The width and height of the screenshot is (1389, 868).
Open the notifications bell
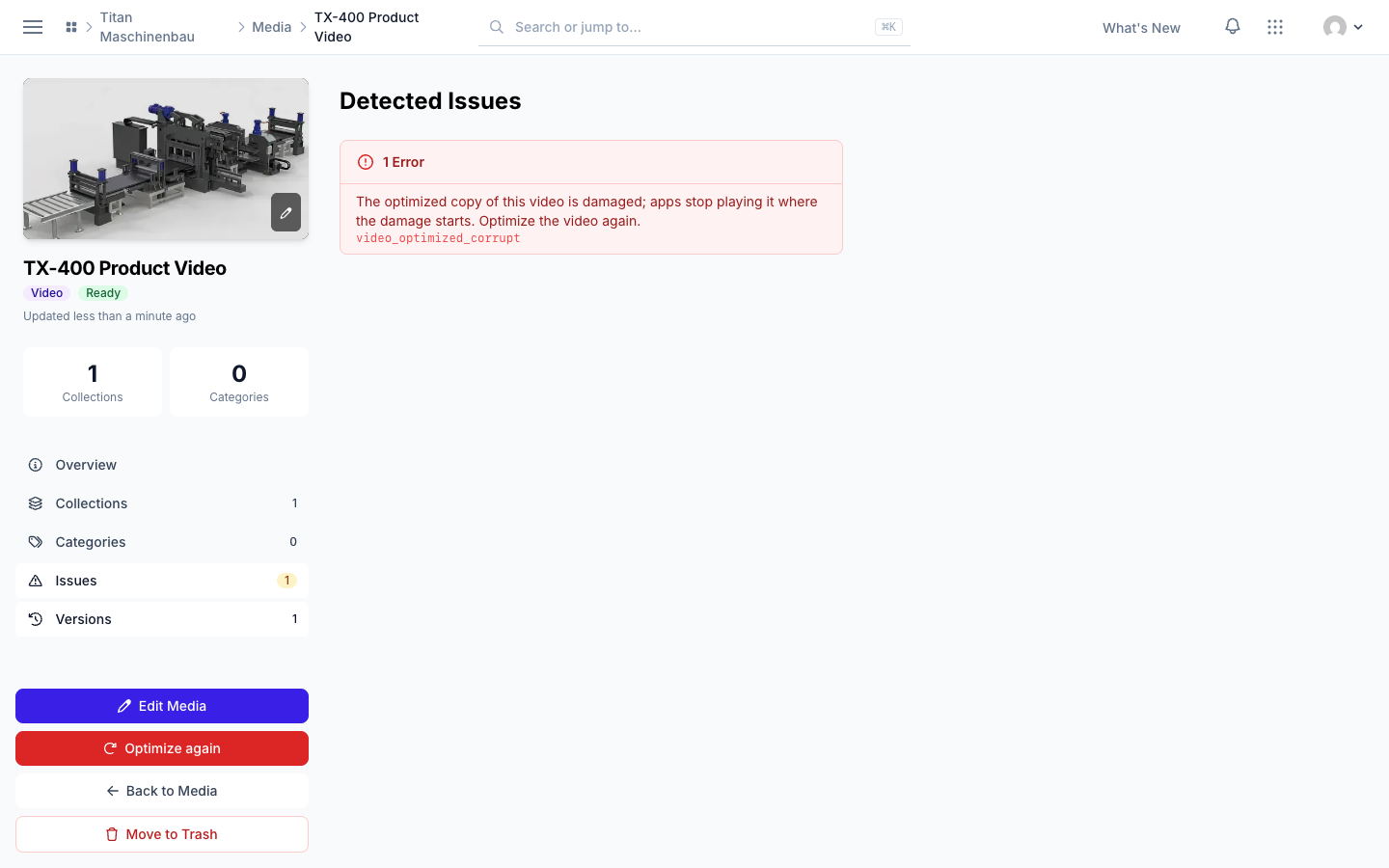(1233, 27)
